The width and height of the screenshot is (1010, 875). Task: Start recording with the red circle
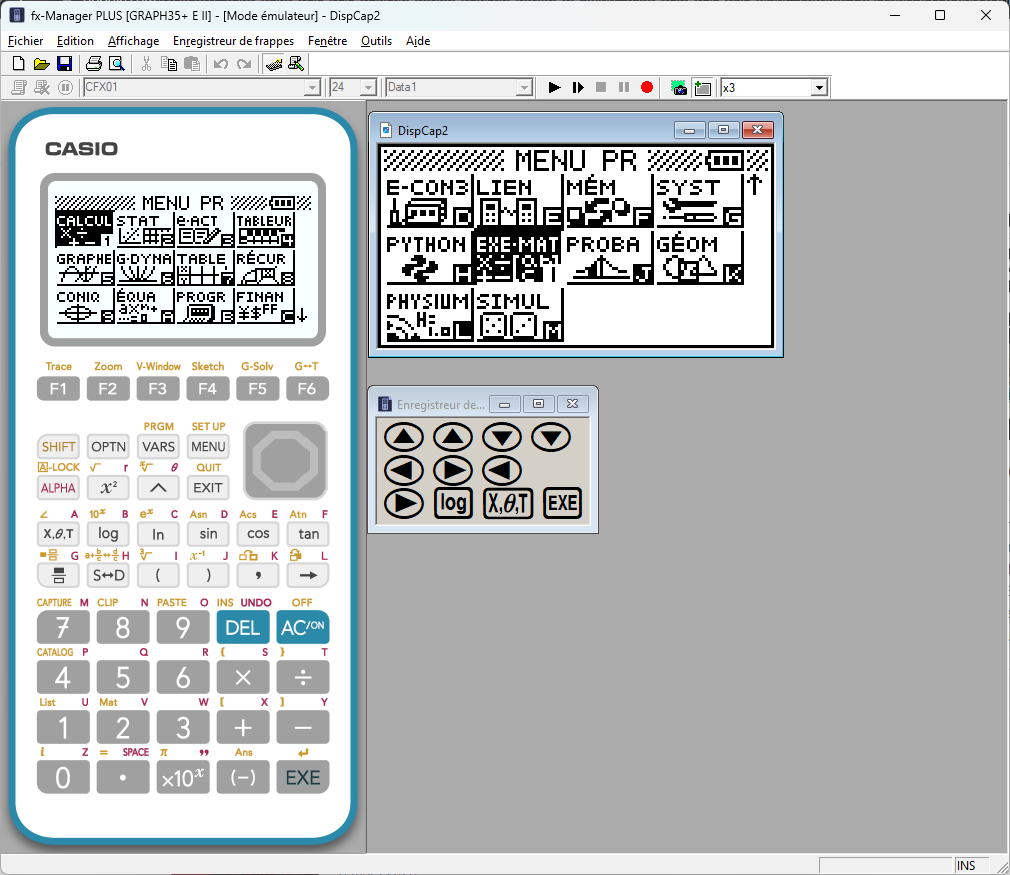(647, 87)
